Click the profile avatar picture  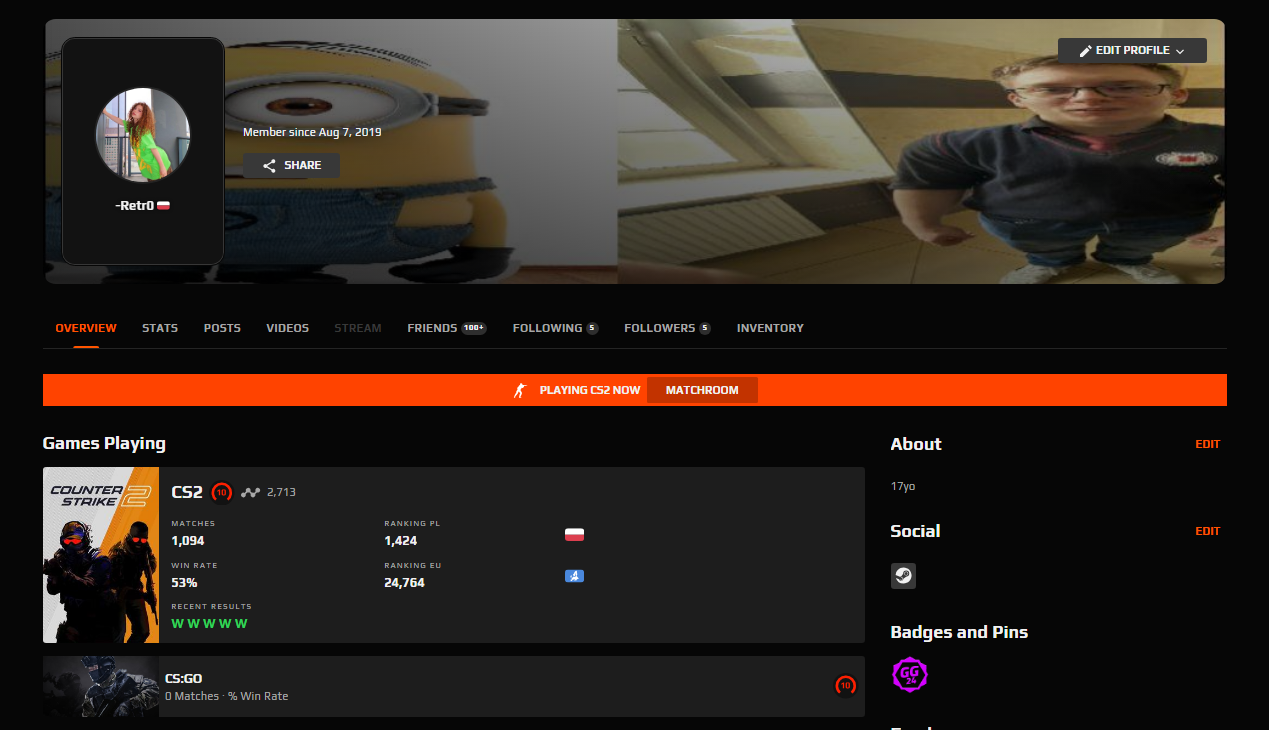coord(143,135)
